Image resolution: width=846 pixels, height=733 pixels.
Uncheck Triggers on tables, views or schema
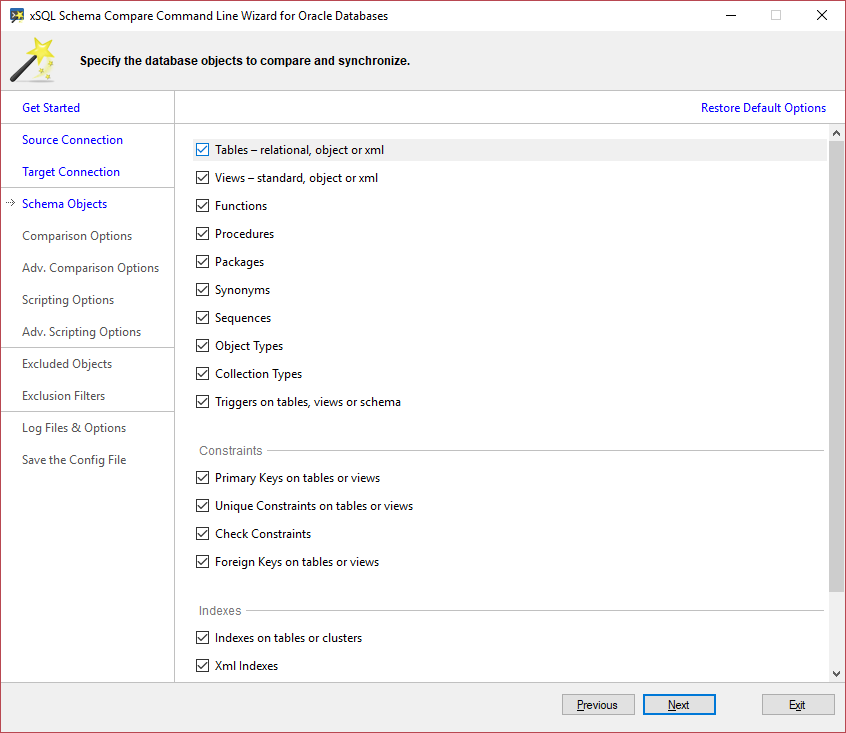[202, 402]
